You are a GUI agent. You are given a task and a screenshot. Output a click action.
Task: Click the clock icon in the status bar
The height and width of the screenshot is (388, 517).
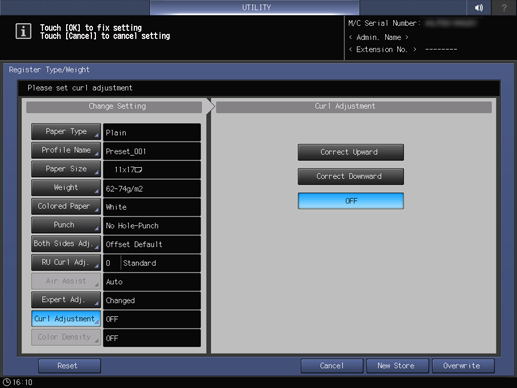coord(7,382)
